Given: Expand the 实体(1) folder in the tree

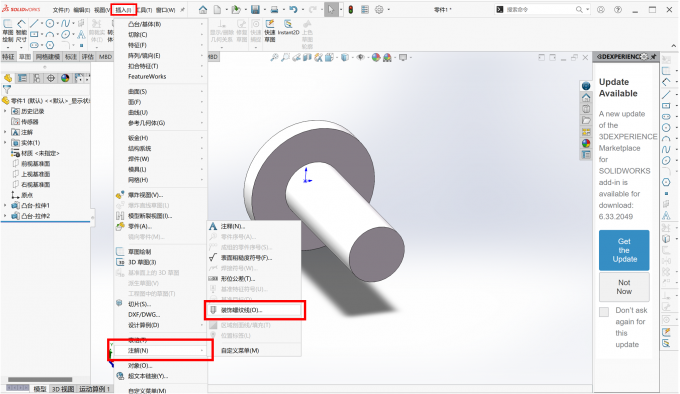Looking at the screenshot, I should point(5,143).
